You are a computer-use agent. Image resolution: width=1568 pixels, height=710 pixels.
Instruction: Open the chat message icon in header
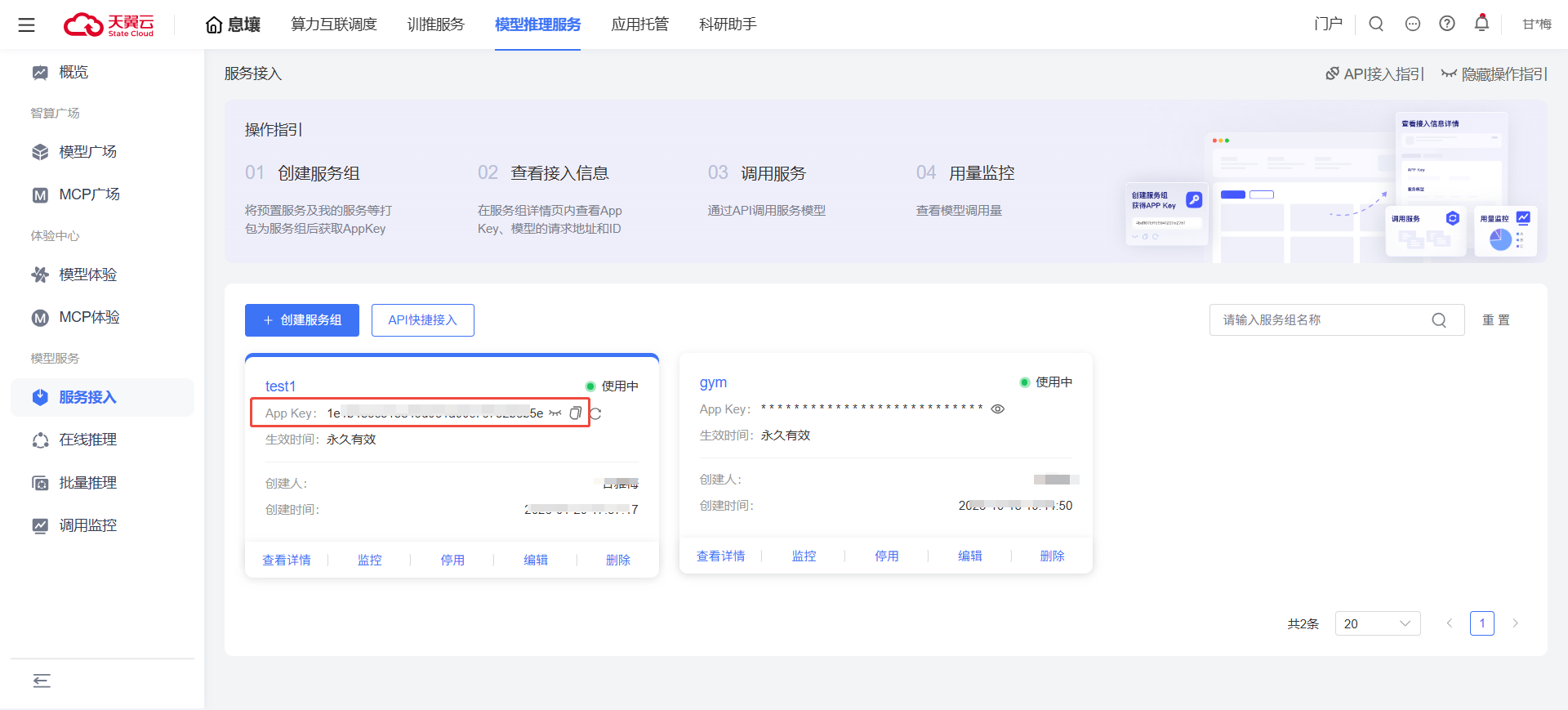tap(1412, 24)
